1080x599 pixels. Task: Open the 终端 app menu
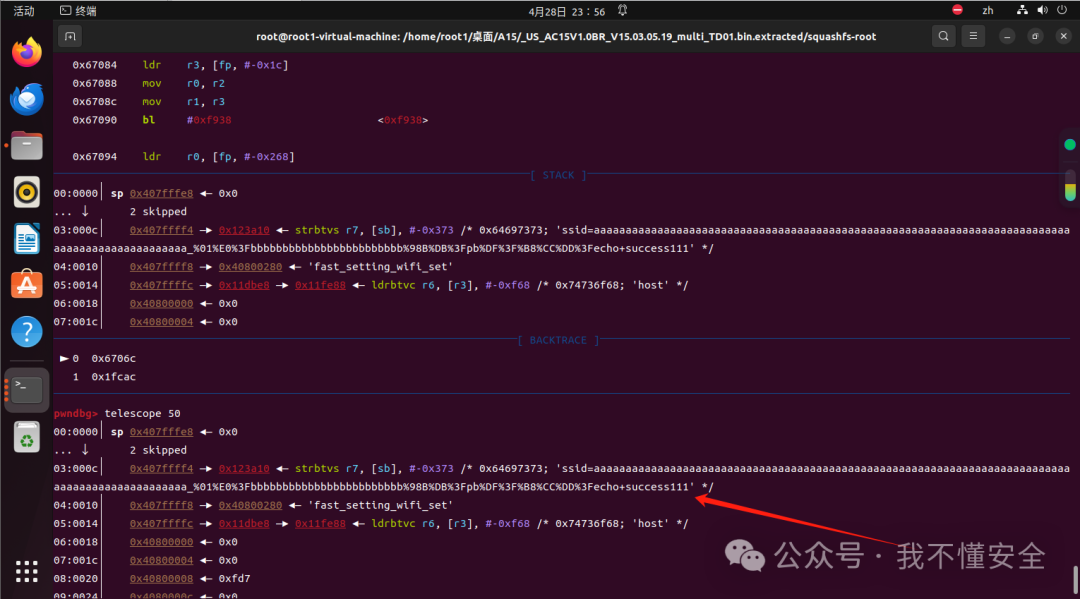tap(79, 10)
